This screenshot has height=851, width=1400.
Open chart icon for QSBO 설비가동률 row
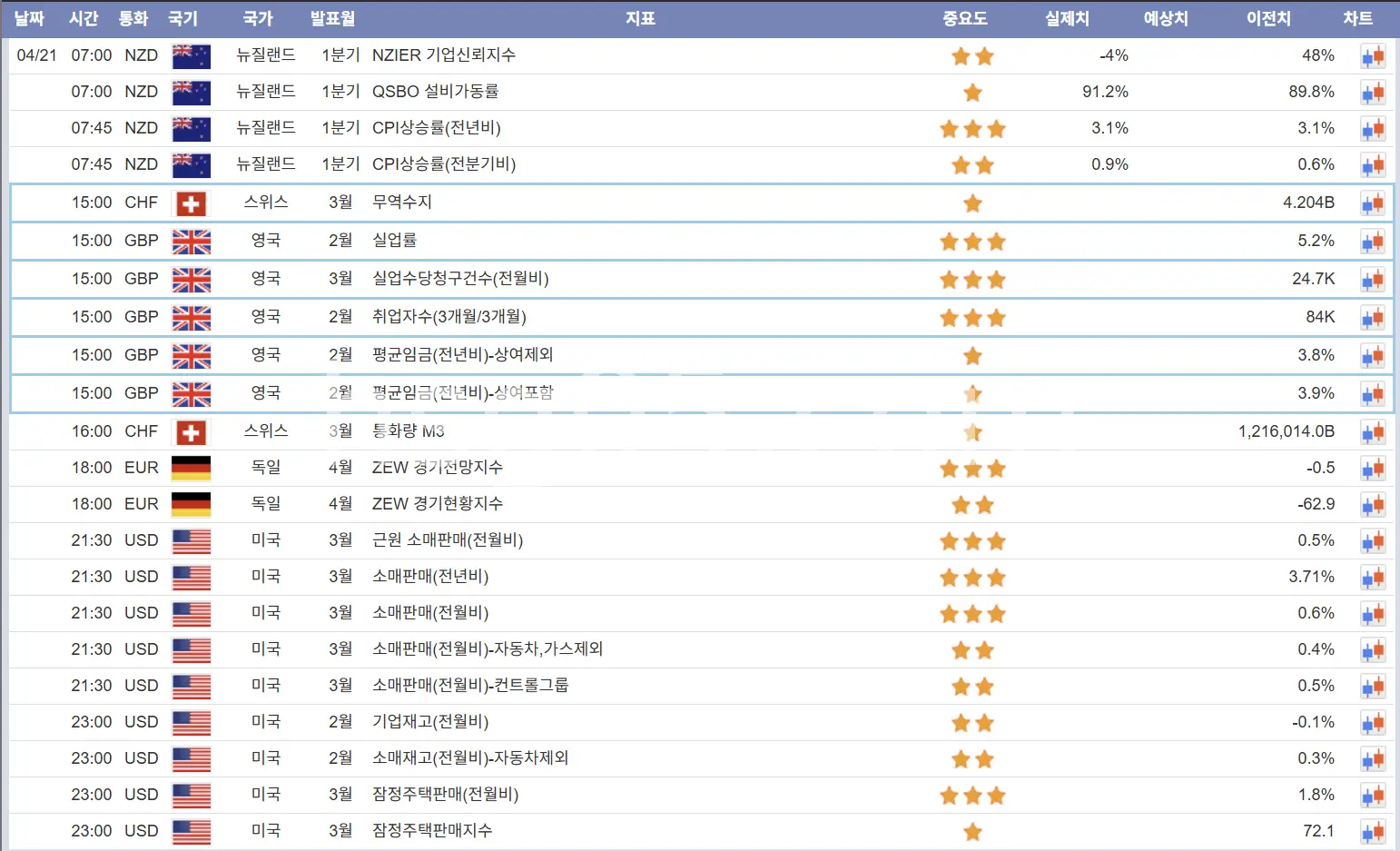point(1372,93)
